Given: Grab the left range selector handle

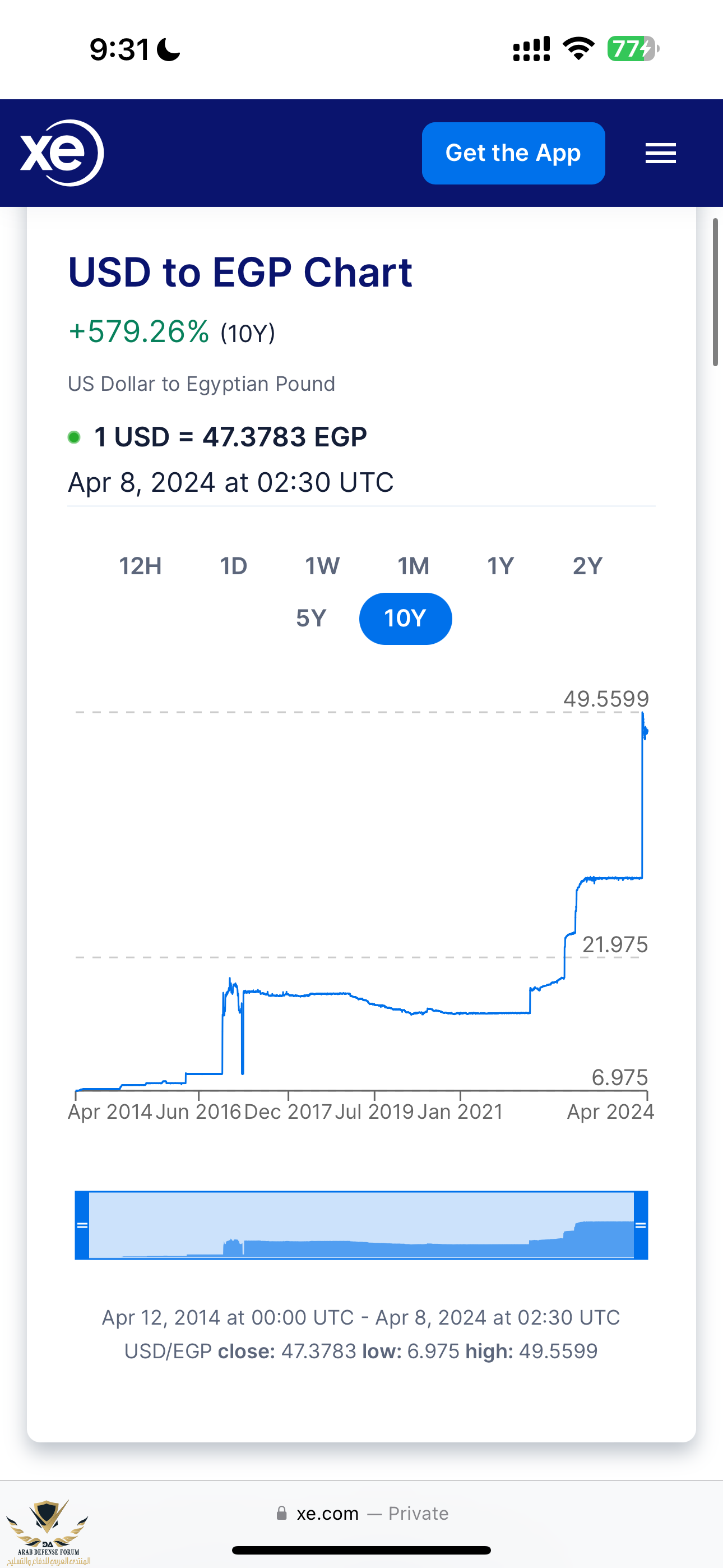Looking at the screenshot, I should coord(82,1225).
